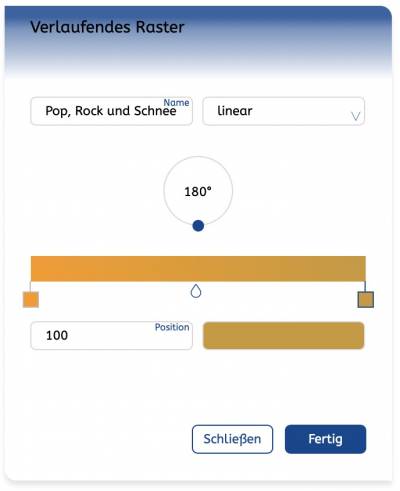Viewport: 400px width, 491px height.
Task: Click the right side of angle dial ring
Action: [x=232, y=191]
